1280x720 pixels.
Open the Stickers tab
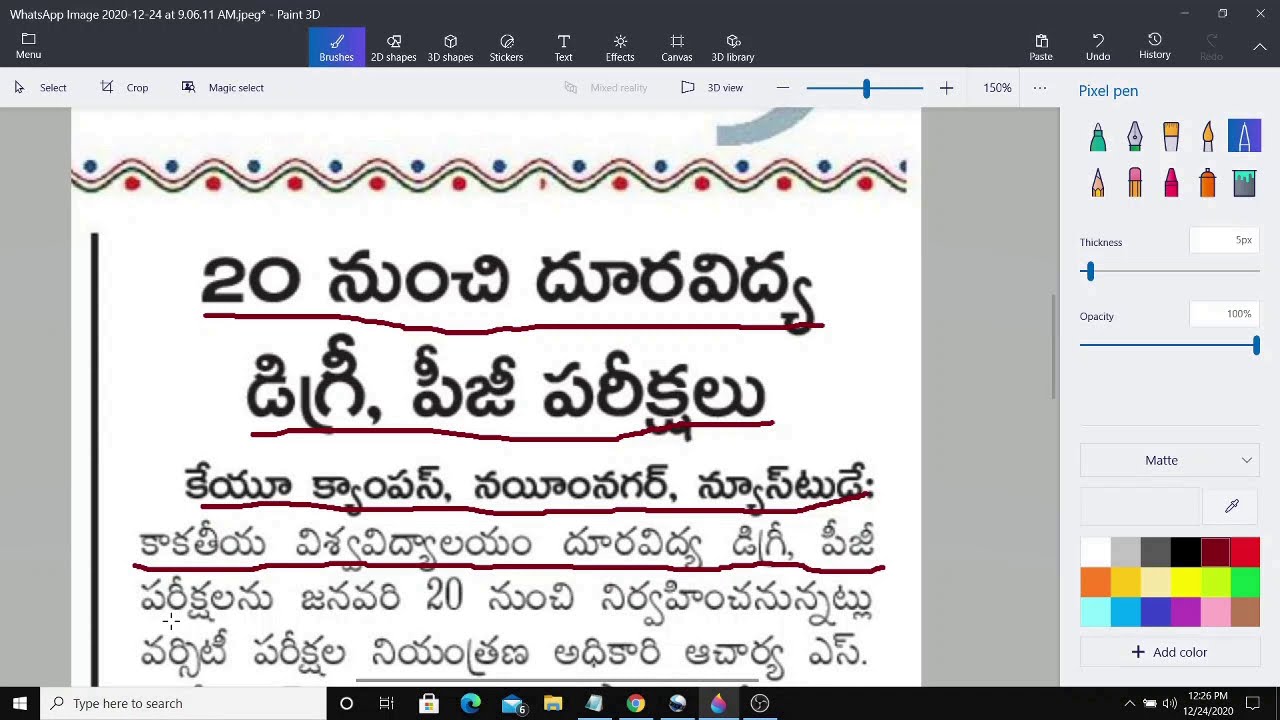(x=506, y=47)
